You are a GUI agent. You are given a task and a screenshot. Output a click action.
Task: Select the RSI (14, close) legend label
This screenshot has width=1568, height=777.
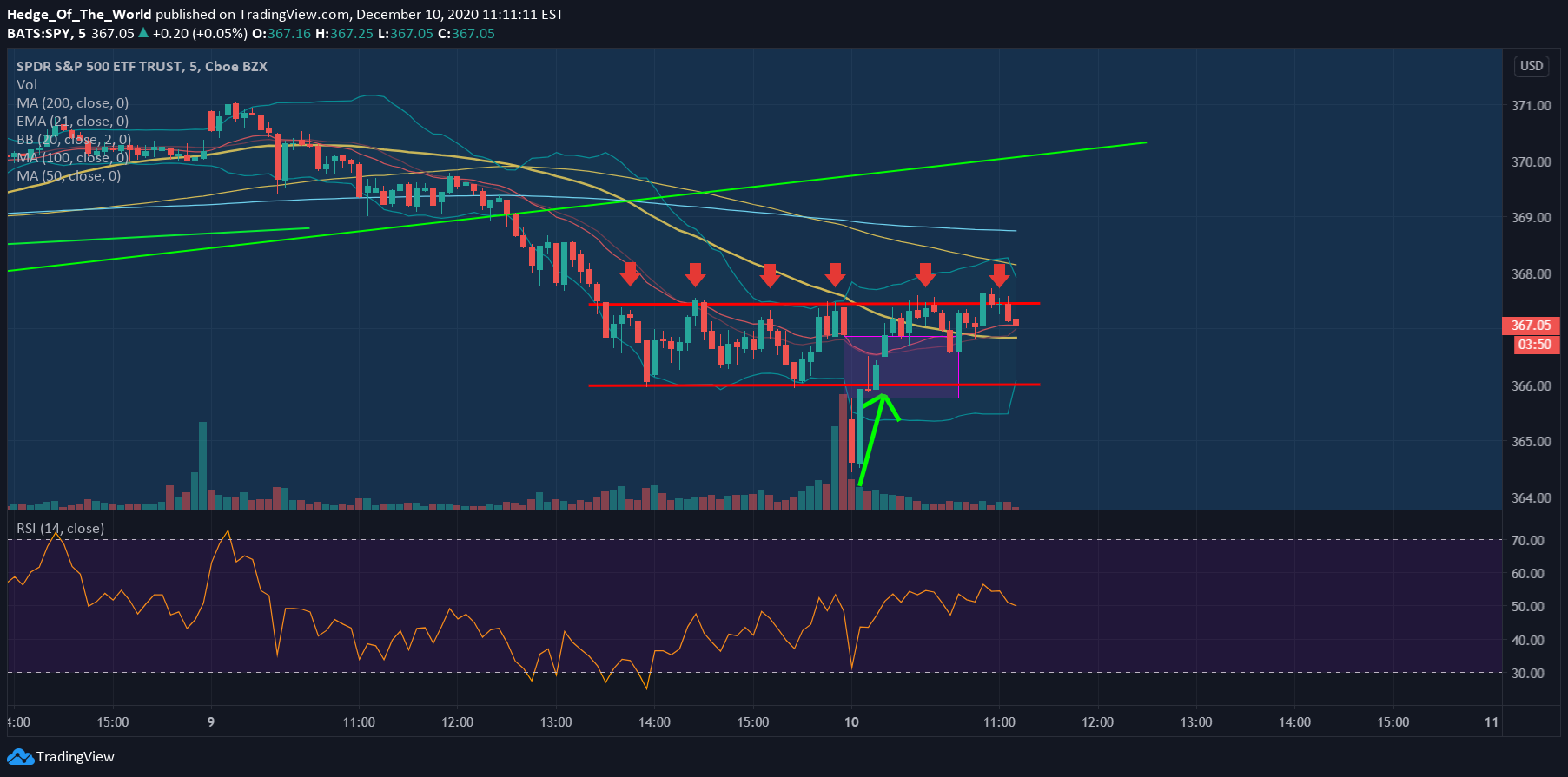(x=60, y=528)
